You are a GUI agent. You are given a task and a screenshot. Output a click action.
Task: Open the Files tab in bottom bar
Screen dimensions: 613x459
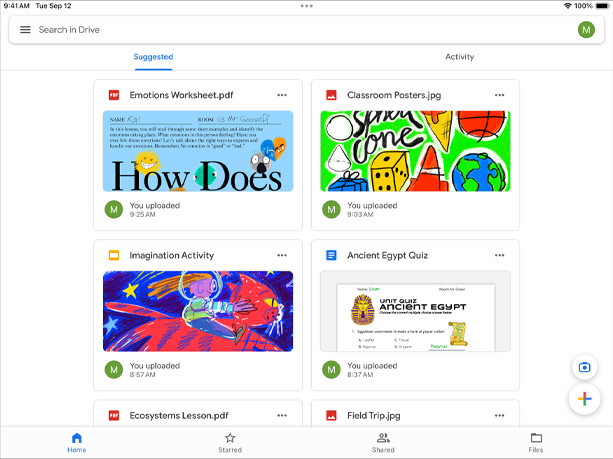[536, 442]
